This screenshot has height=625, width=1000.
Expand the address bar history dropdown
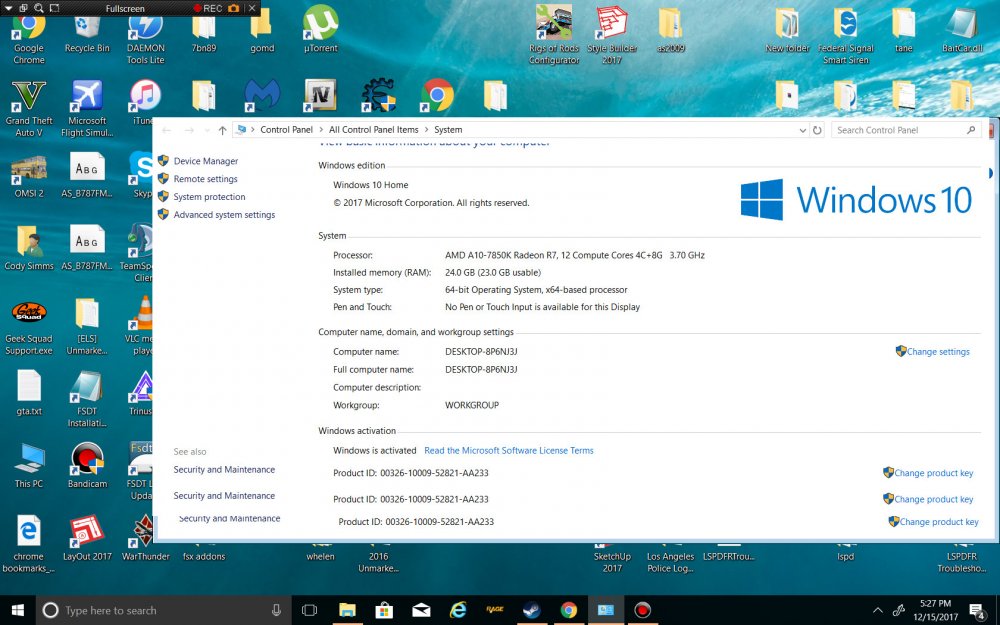click(x=803, y=130)
